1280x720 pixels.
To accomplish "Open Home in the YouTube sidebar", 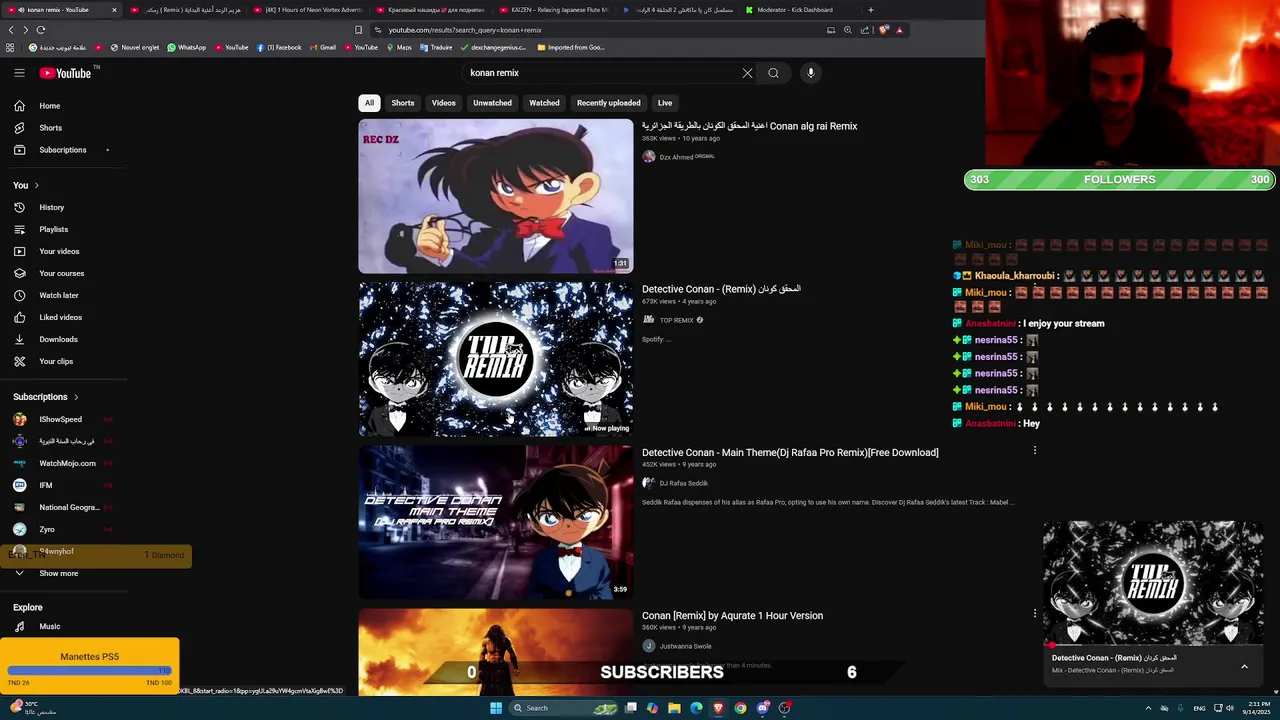I will tap(50, 106).
